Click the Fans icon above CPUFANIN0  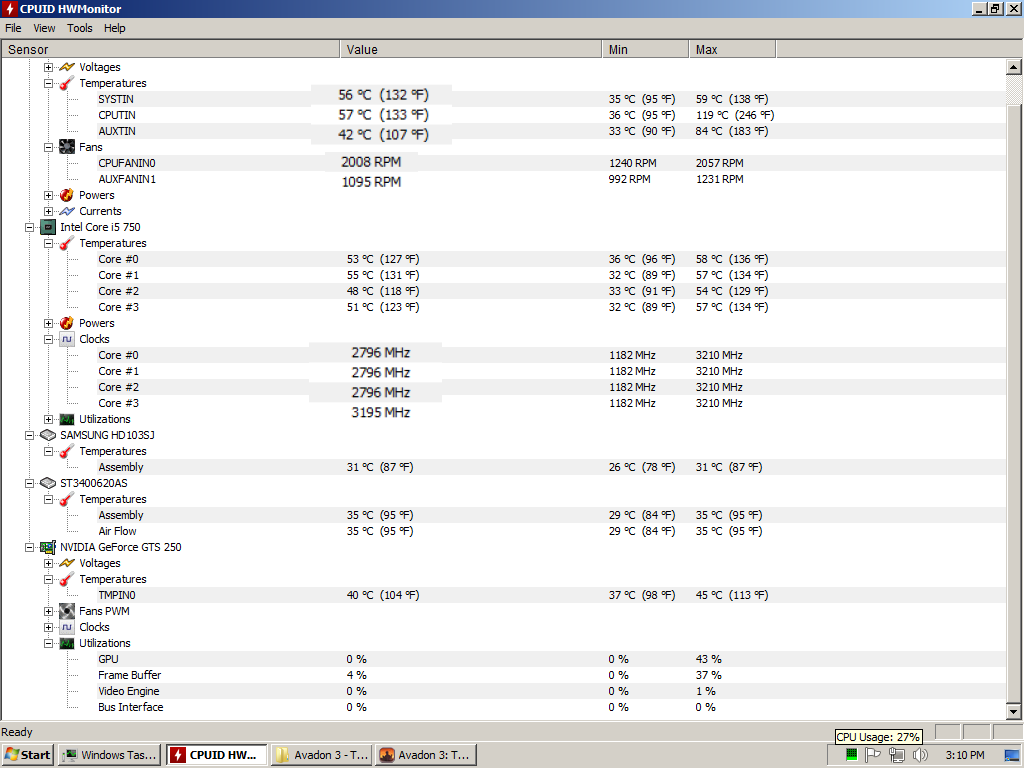coord(67,147)
